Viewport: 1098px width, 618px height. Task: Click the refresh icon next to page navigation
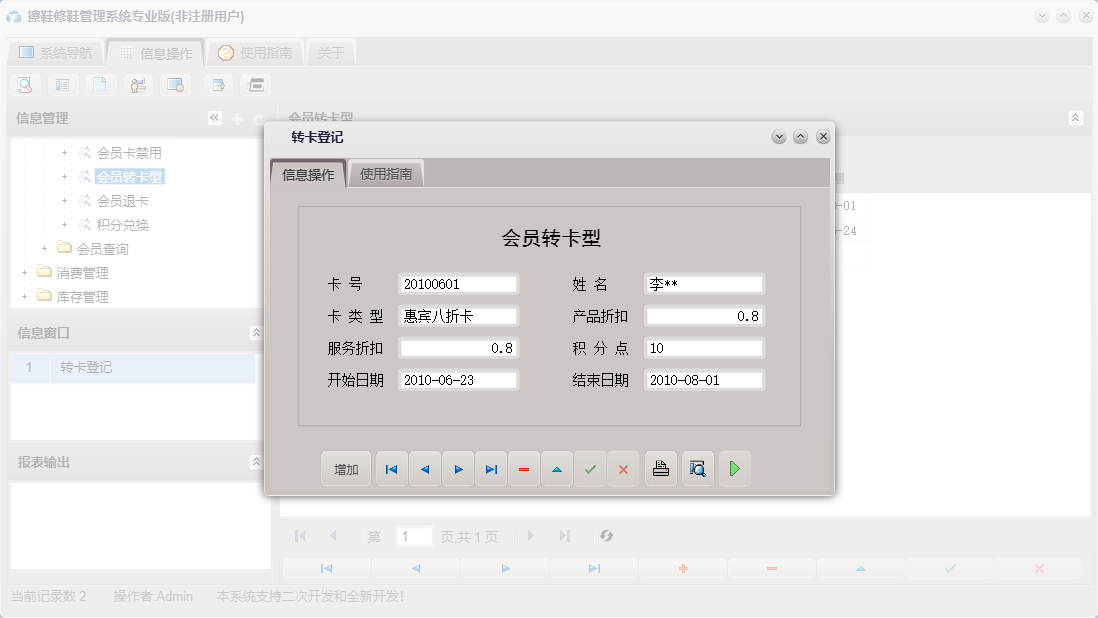[606, 536]
